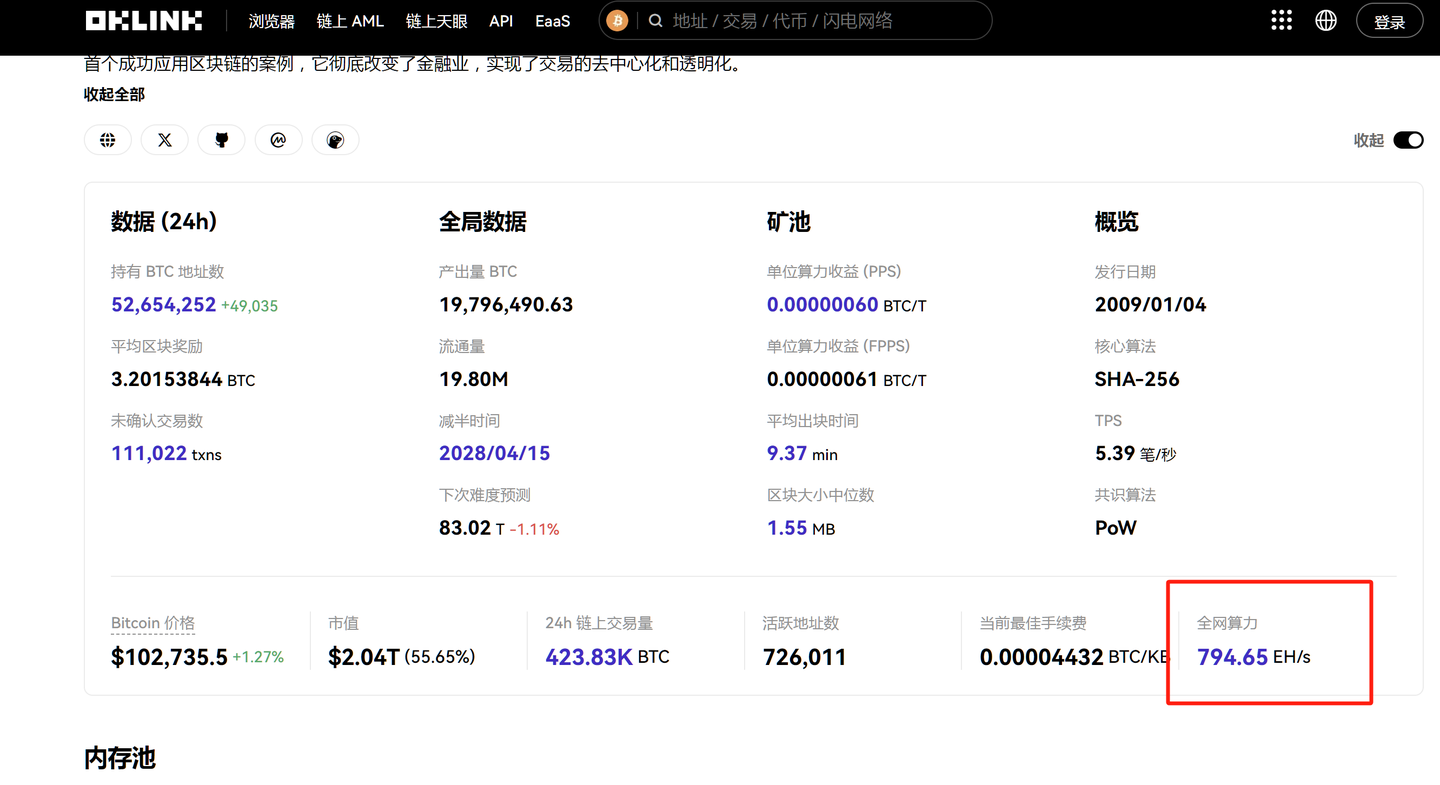This screenshot has width=1440, height=785.
Task: Click the Bitcoin coin icon in the search bar
Action: pyautogui.click(x=617, y=19)
